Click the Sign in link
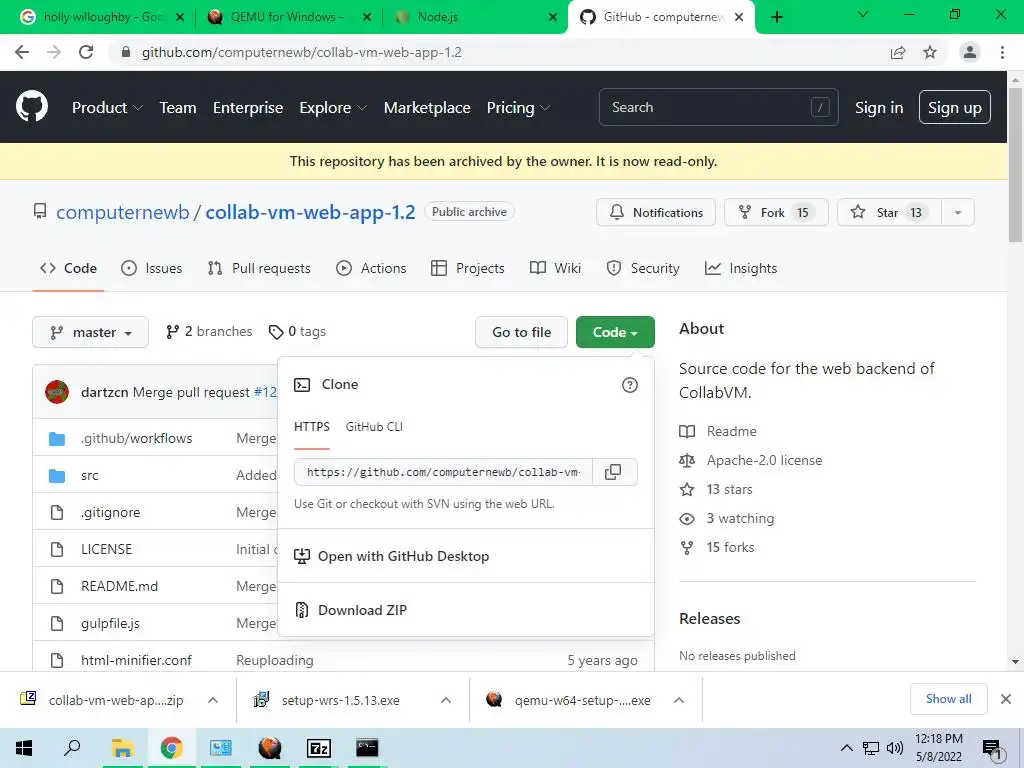The image size is (1024, 768). click(879, 108)
